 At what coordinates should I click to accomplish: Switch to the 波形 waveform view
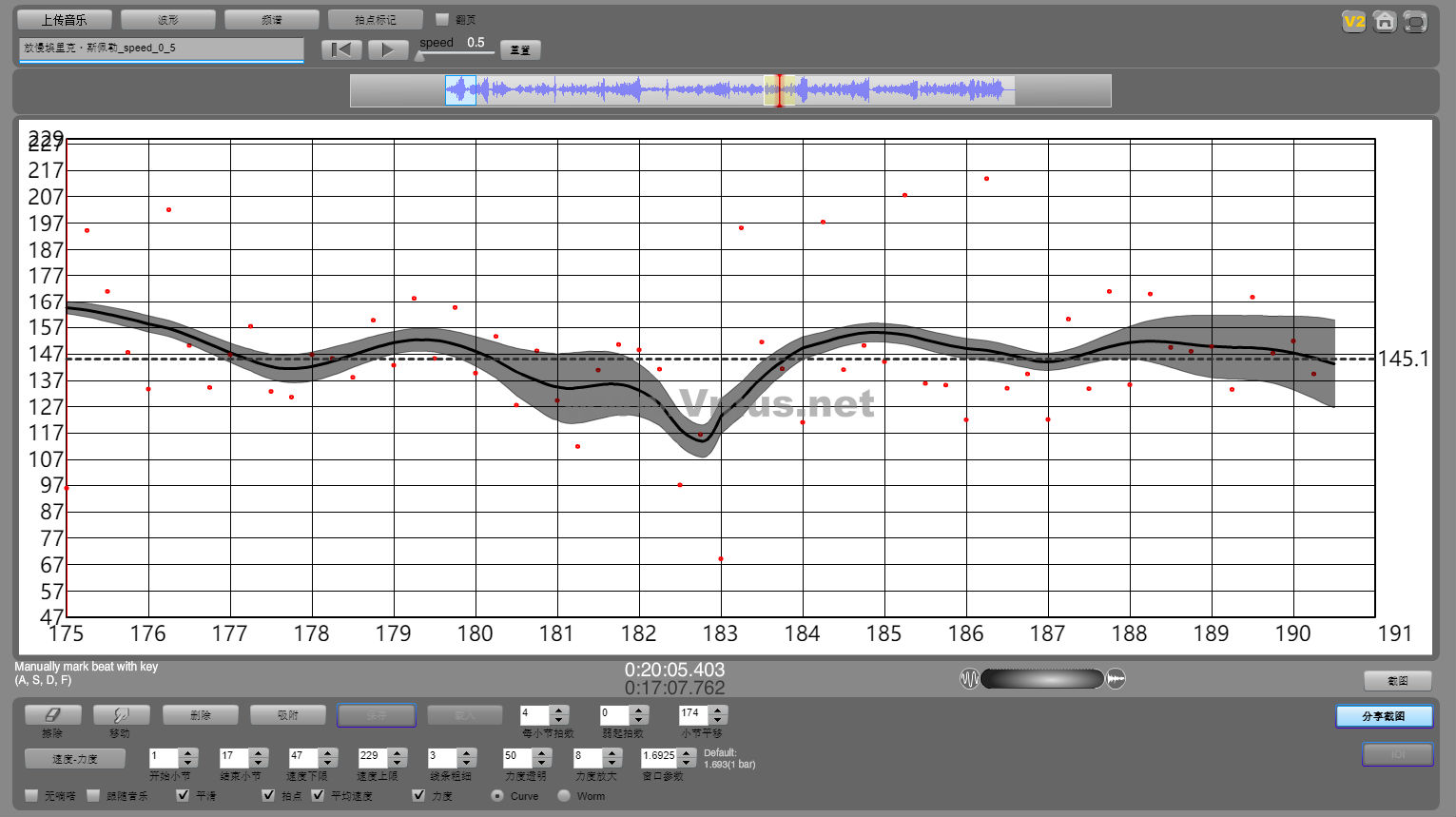(x=168, y=20)
